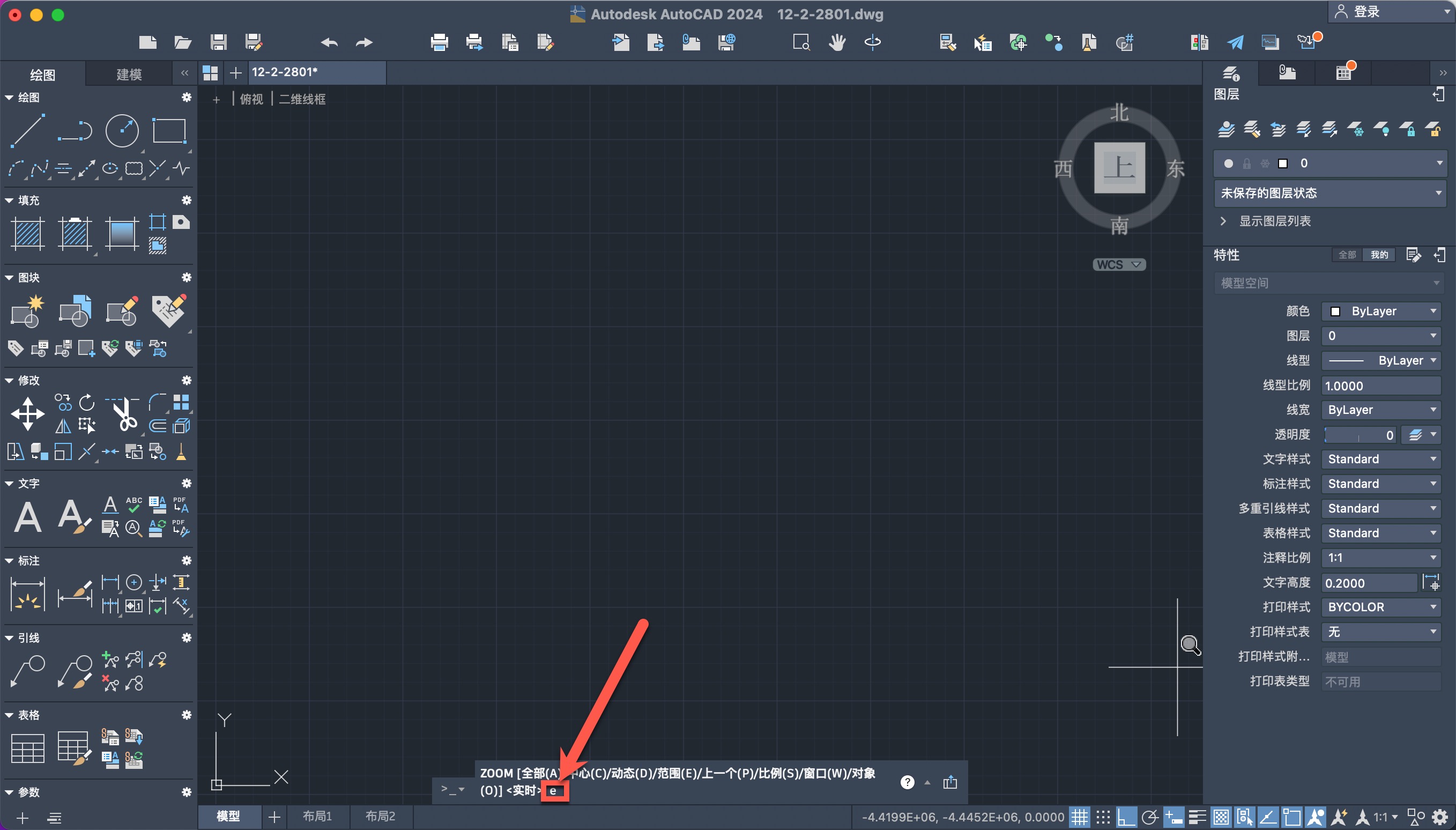Click the 我的 properties filter button

1379,255
